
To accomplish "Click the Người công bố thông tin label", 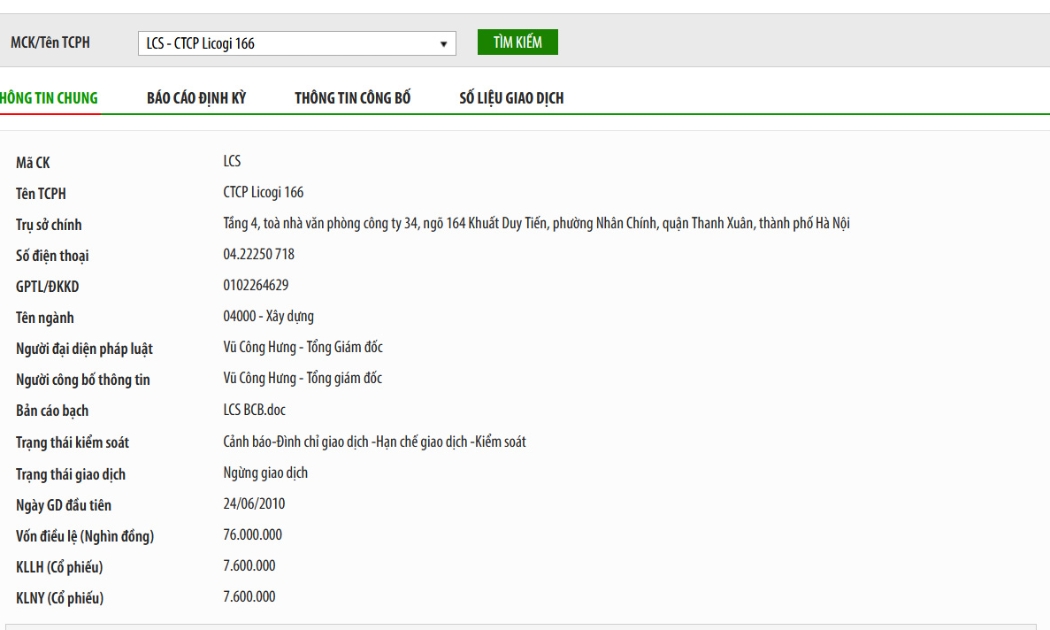I will (x=83, y=380).
